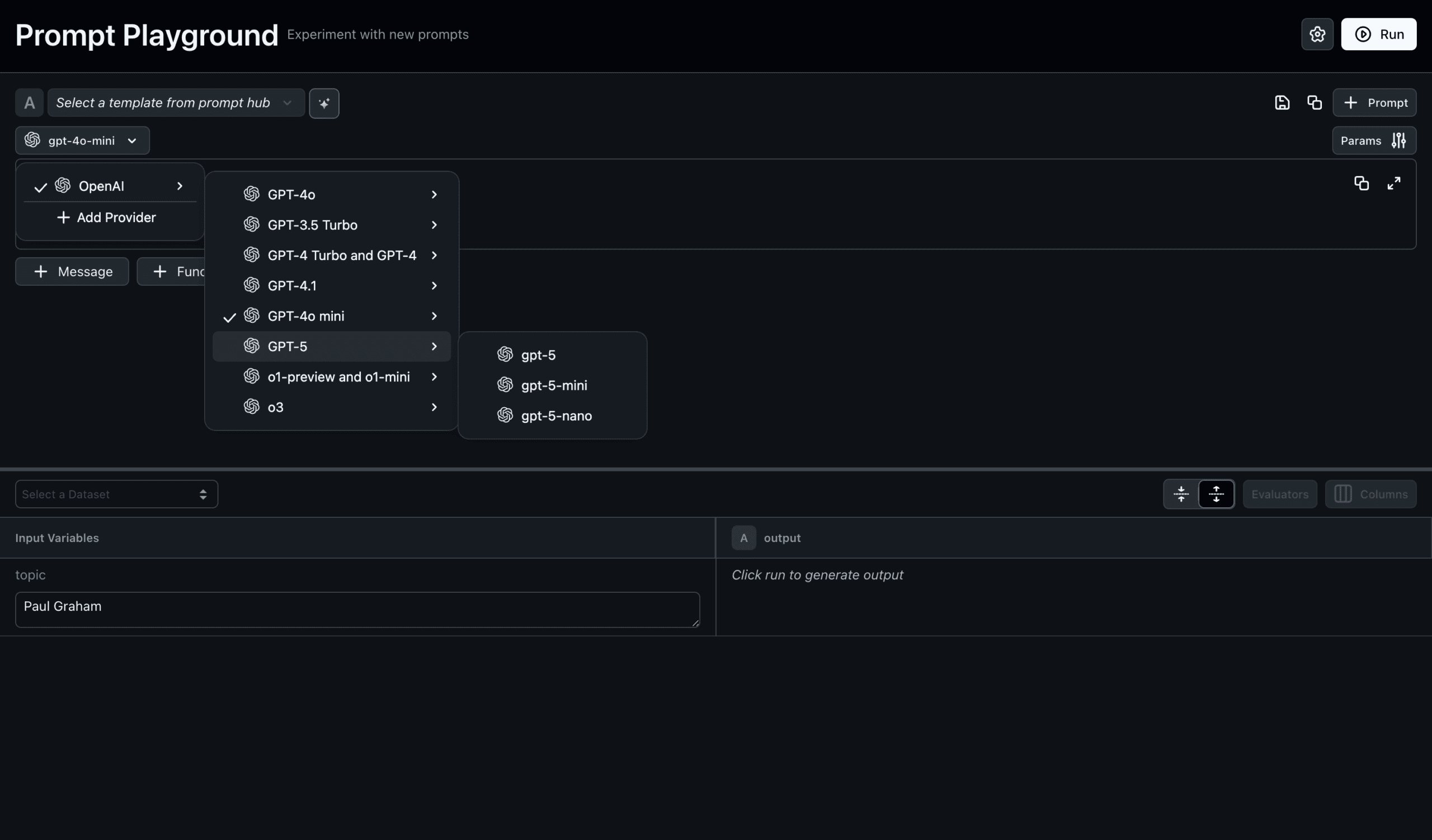Click chevron arrow on o3 row
The image size is (1432, 840).
coord(434,407)
